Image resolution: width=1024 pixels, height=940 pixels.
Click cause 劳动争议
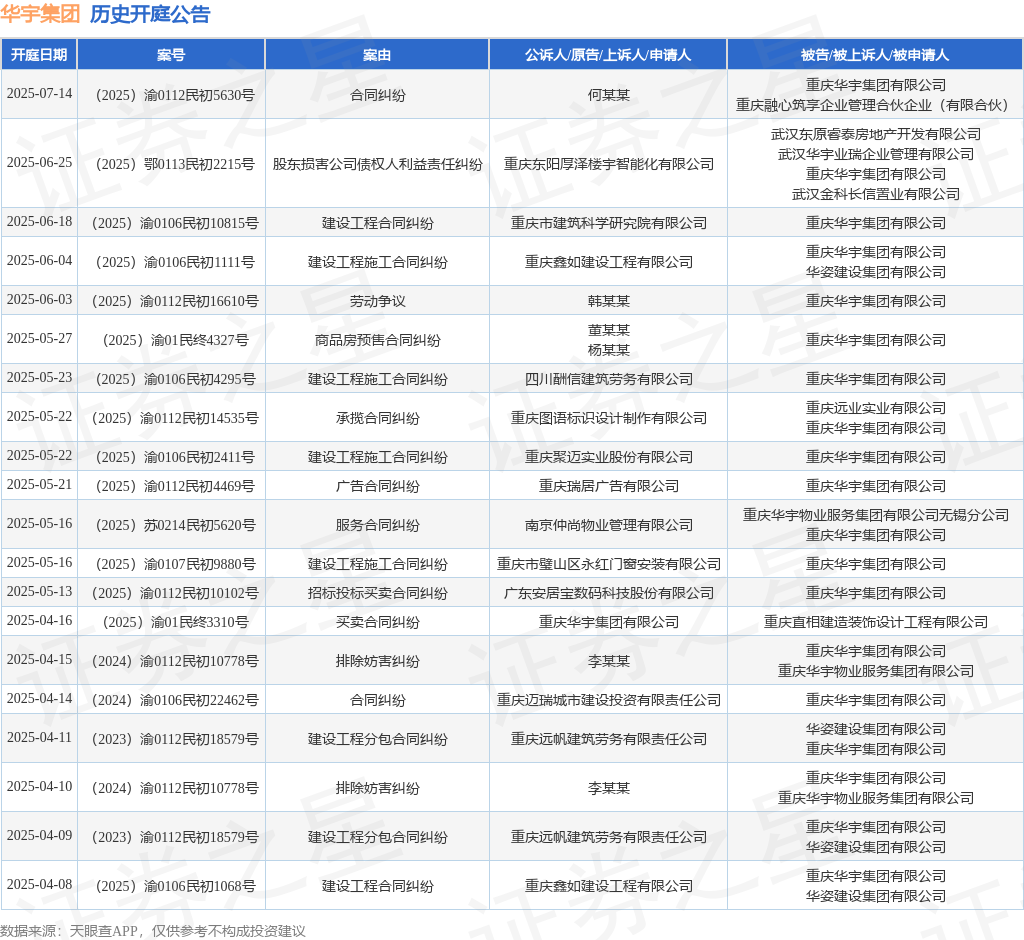coord(377,301)
